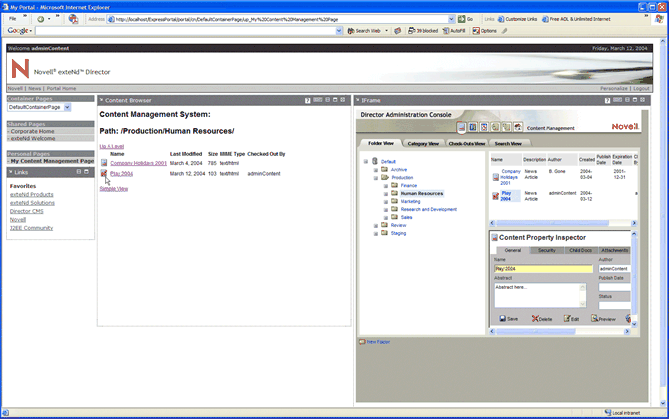
Task: Minimize the Links portlet
Action: (79, 172)
